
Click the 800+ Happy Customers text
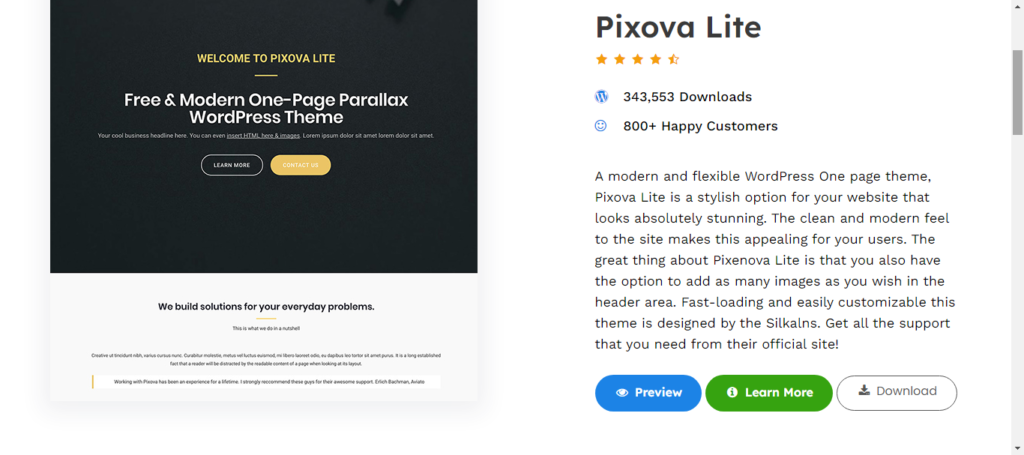[x=700, y=126]
